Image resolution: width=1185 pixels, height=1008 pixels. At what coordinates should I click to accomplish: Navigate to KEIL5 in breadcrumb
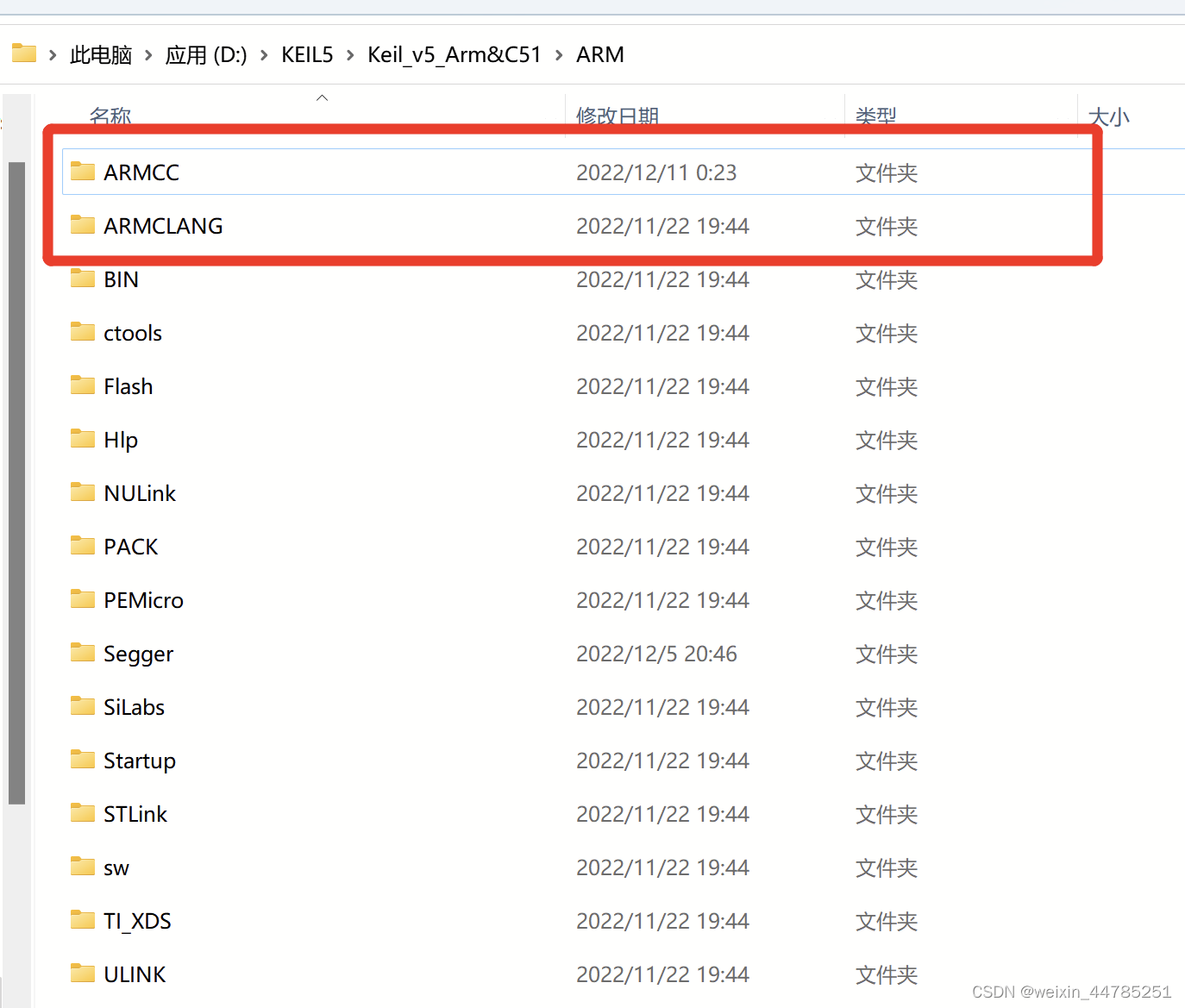[307, 53]
